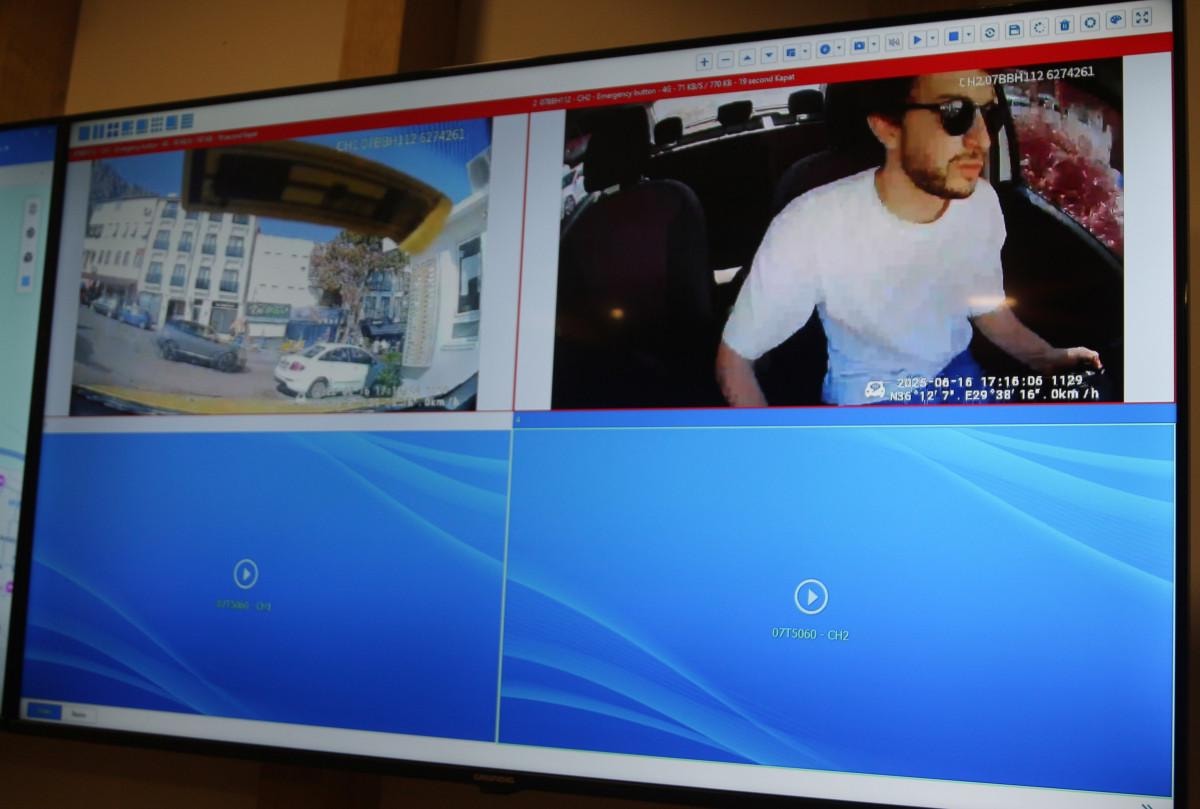Click the save (floppy disk) icon

[1014, 31]
